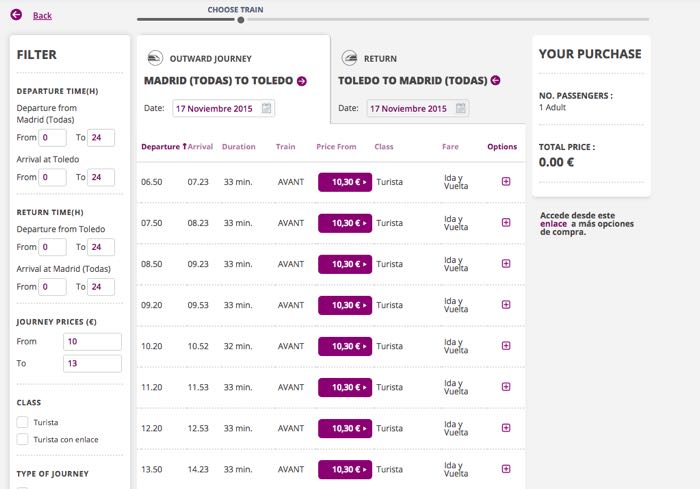This screenshot has height=489, width=700.
Task: Click the outward journey train icon
Action: click(155, 58)
